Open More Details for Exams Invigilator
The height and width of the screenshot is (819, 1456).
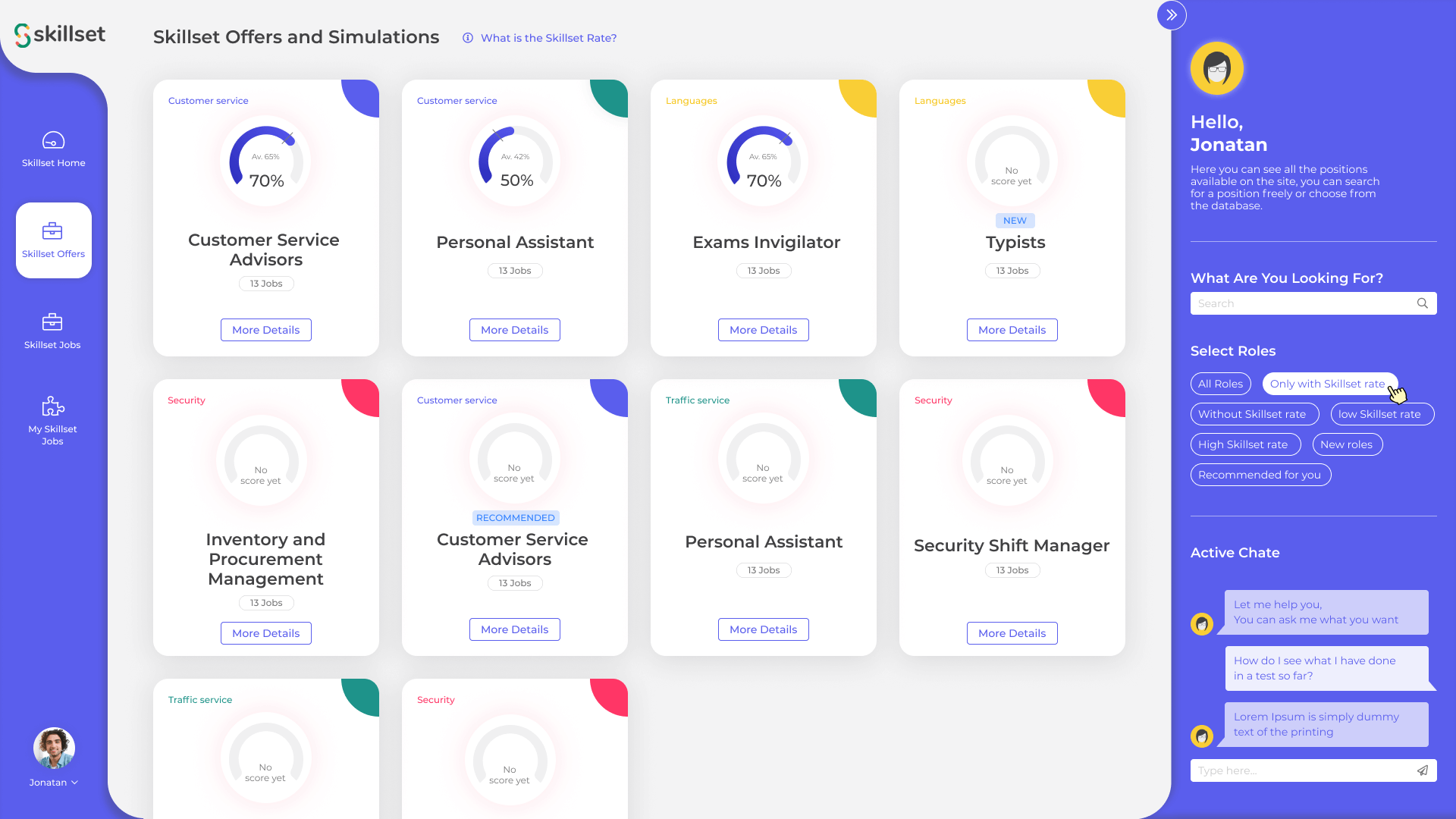pyautogui.click(x=763, y=330)
